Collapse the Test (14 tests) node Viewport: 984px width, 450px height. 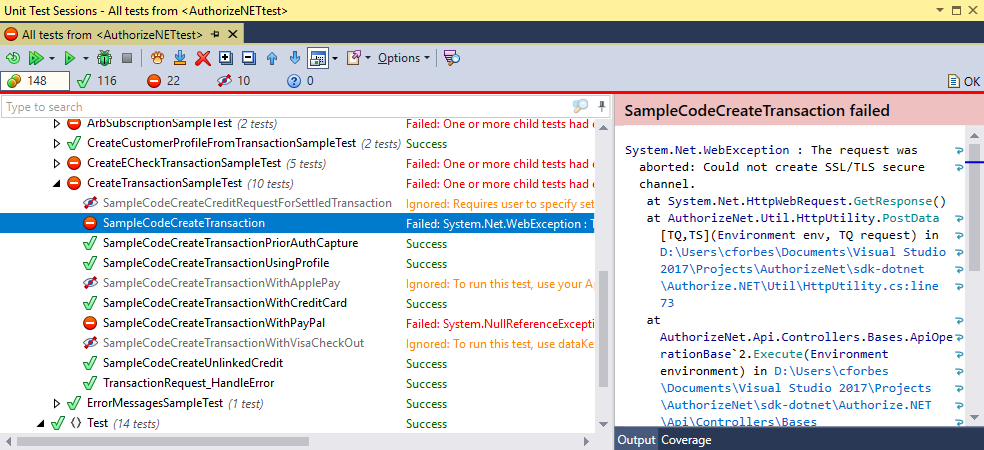[41, 424]
